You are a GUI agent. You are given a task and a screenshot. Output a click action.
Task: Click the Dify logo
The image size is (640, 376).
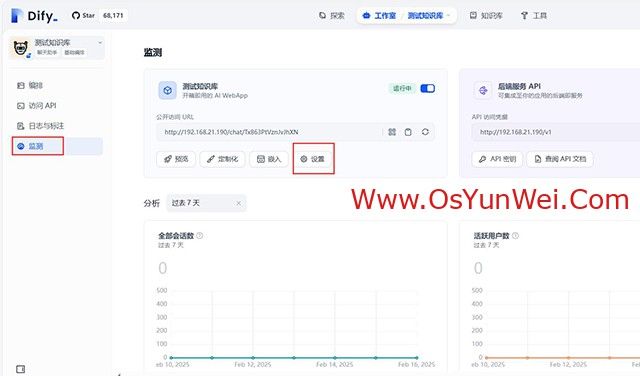click(x=34, y=16)
